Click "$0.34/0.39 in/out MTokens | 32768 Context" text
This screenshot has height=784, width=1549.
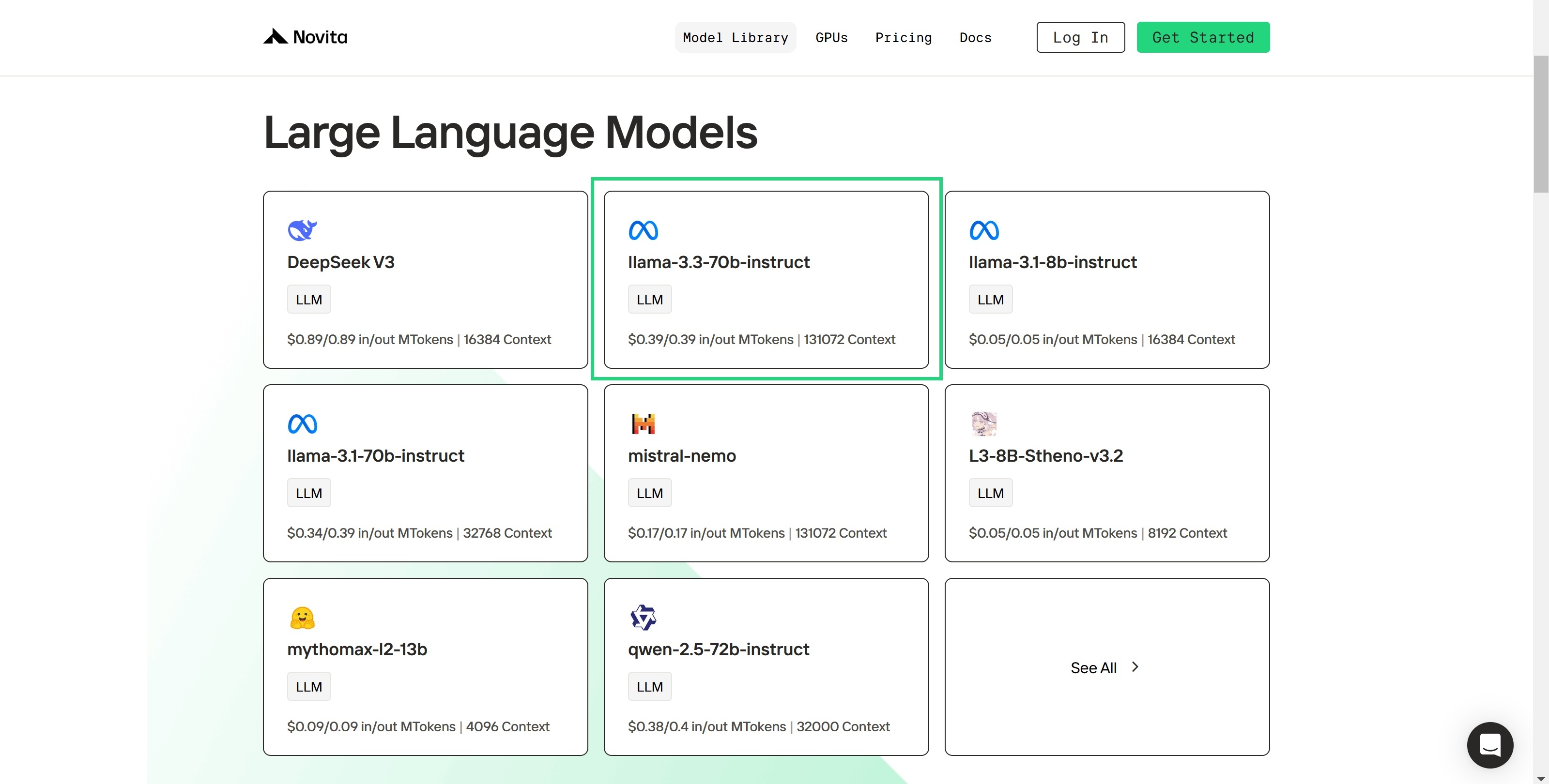pyautogui.click(x=419, y=533)
